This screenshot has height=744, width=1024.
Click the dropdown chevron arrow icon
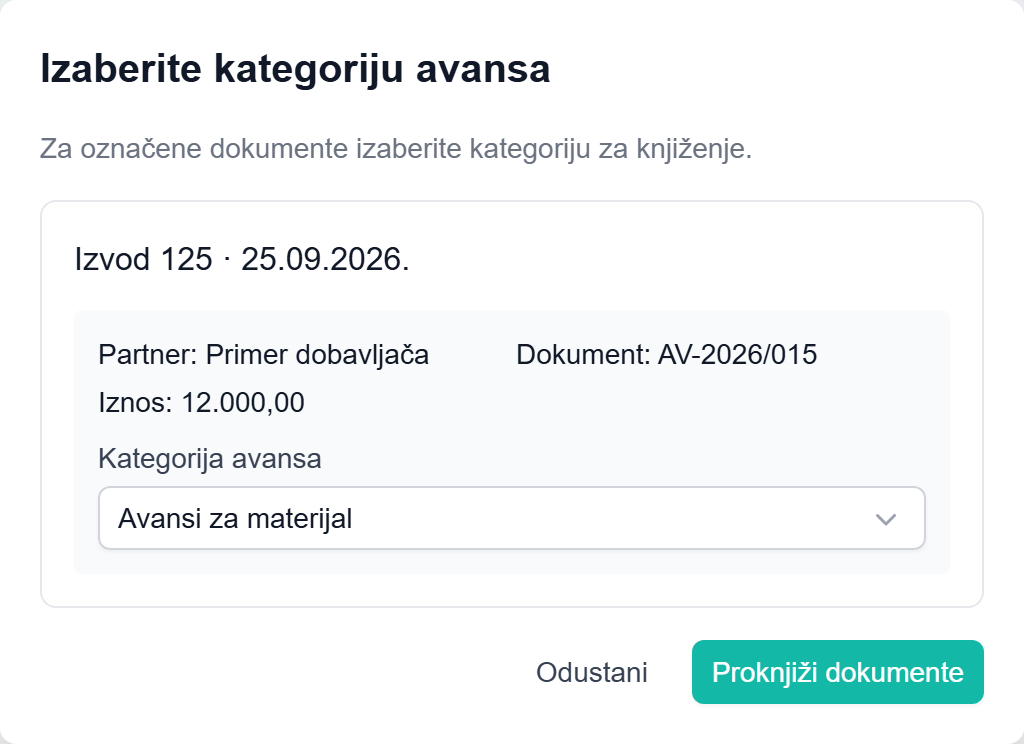pos(886,519)
